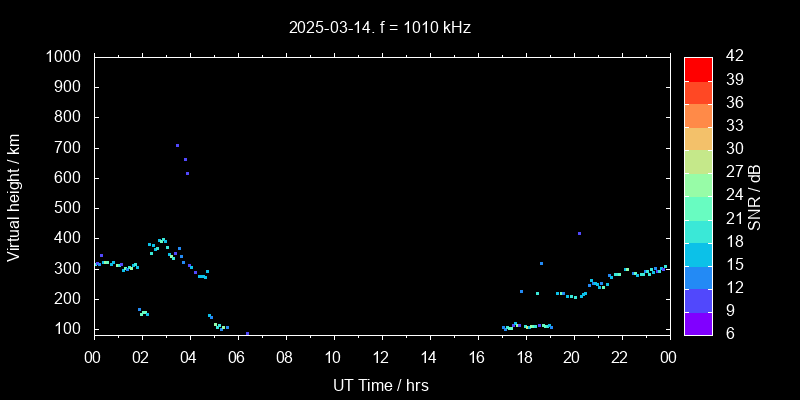Click the orange 33–36 dB colorbar segment
Screen dimensions: 800x400
tap(698, 115)
